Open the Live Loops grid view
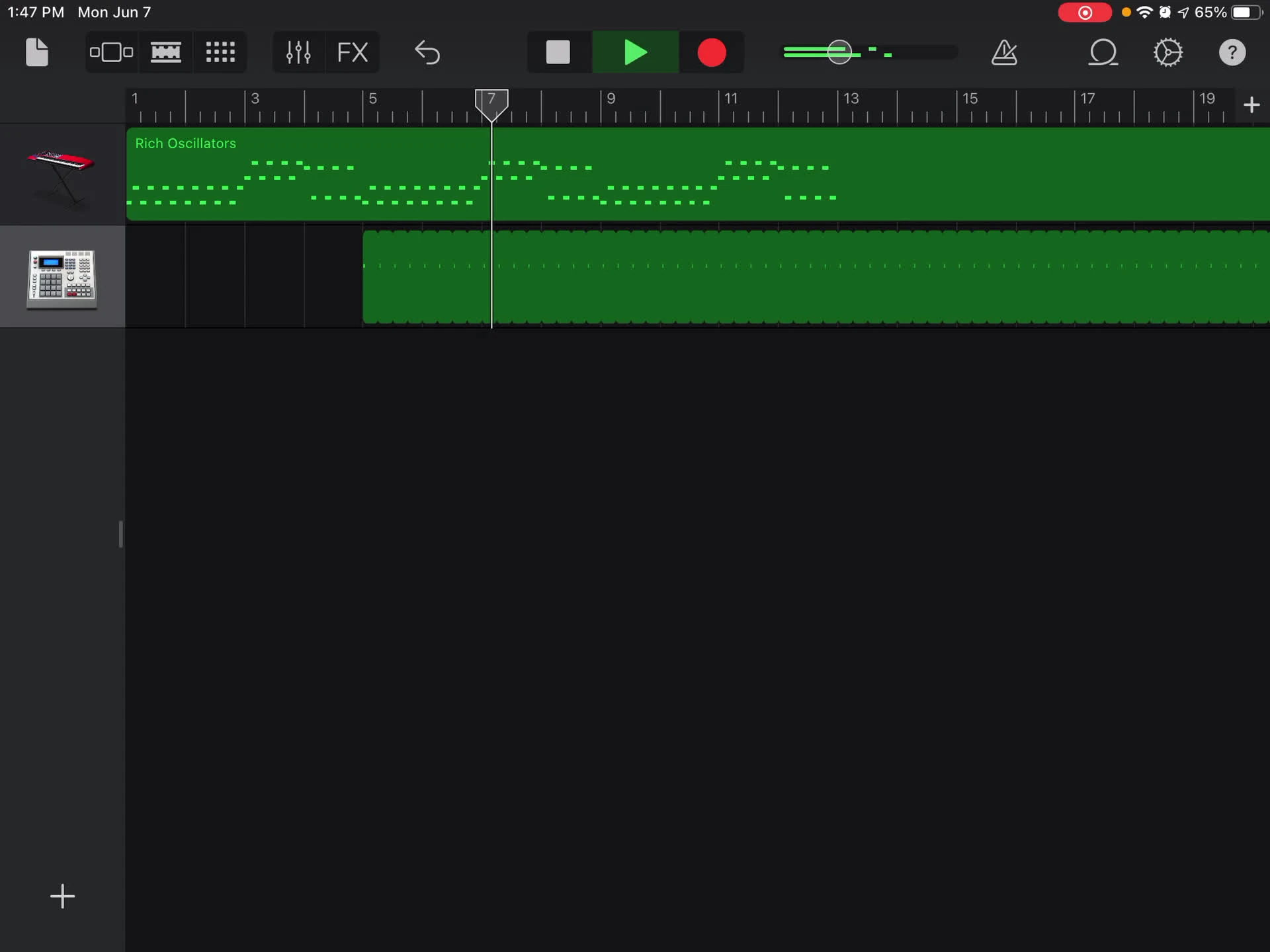The width and height of the screenshot is (1270, 952). point(220,52)
